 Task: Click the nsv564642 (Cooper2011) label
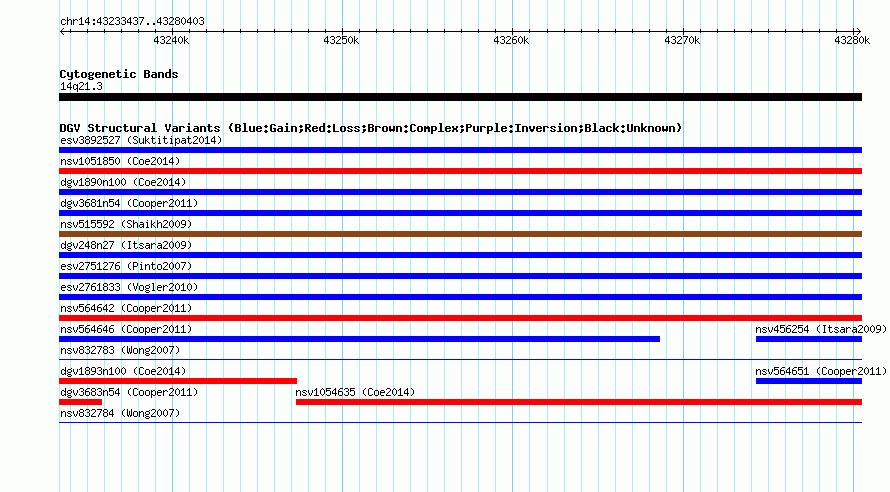126,308
